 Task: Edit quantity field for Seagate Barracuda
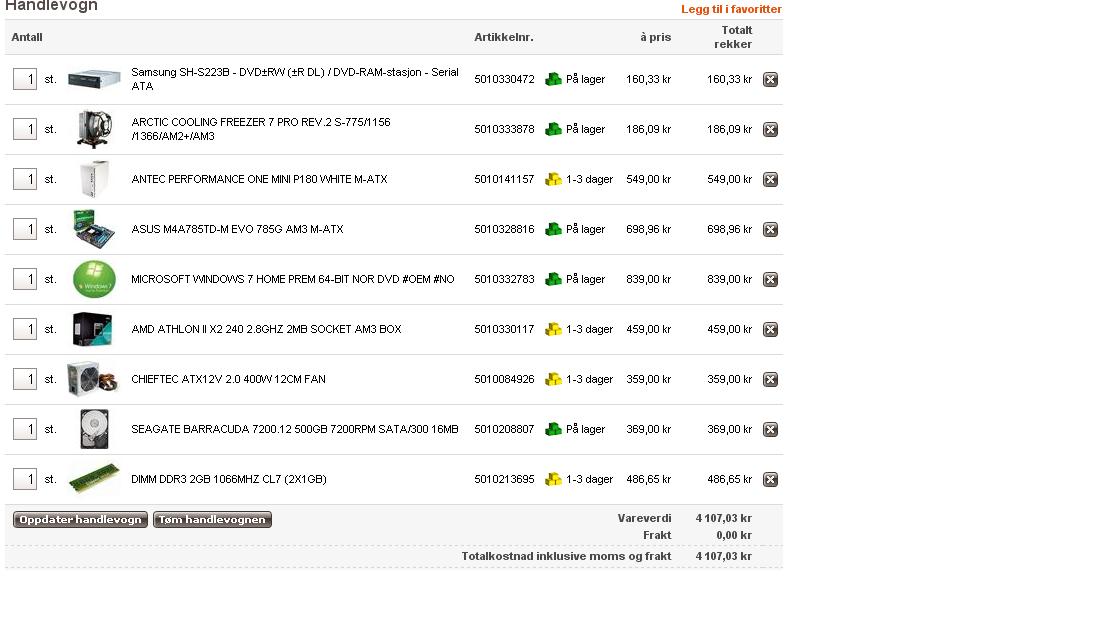click(x=25, y=429)
